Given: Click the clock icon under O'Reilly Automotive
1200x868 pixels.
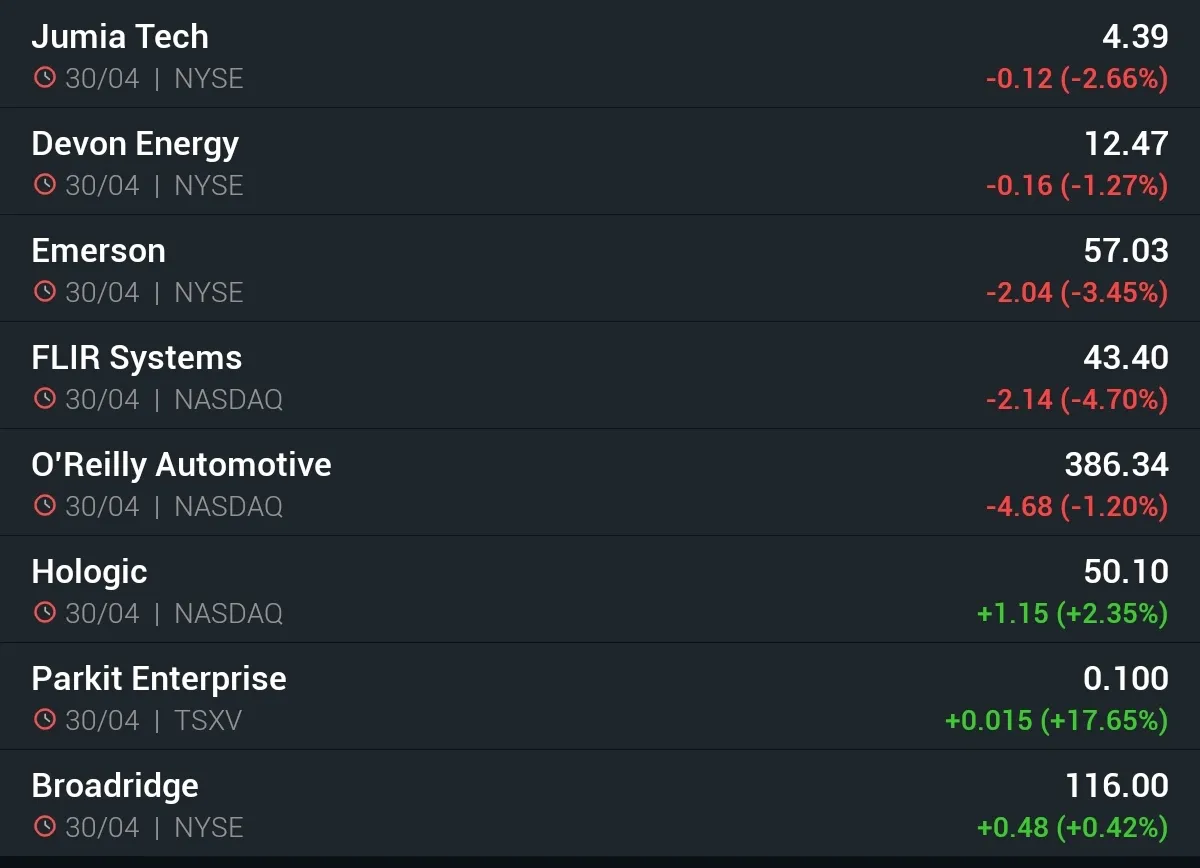Looking at the screenshot, I should (44, 506).
